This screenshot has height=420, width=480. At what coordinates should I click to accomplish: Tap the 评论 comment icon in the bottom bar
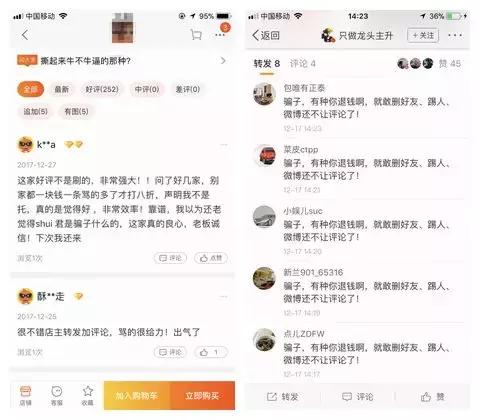(358, 397)
